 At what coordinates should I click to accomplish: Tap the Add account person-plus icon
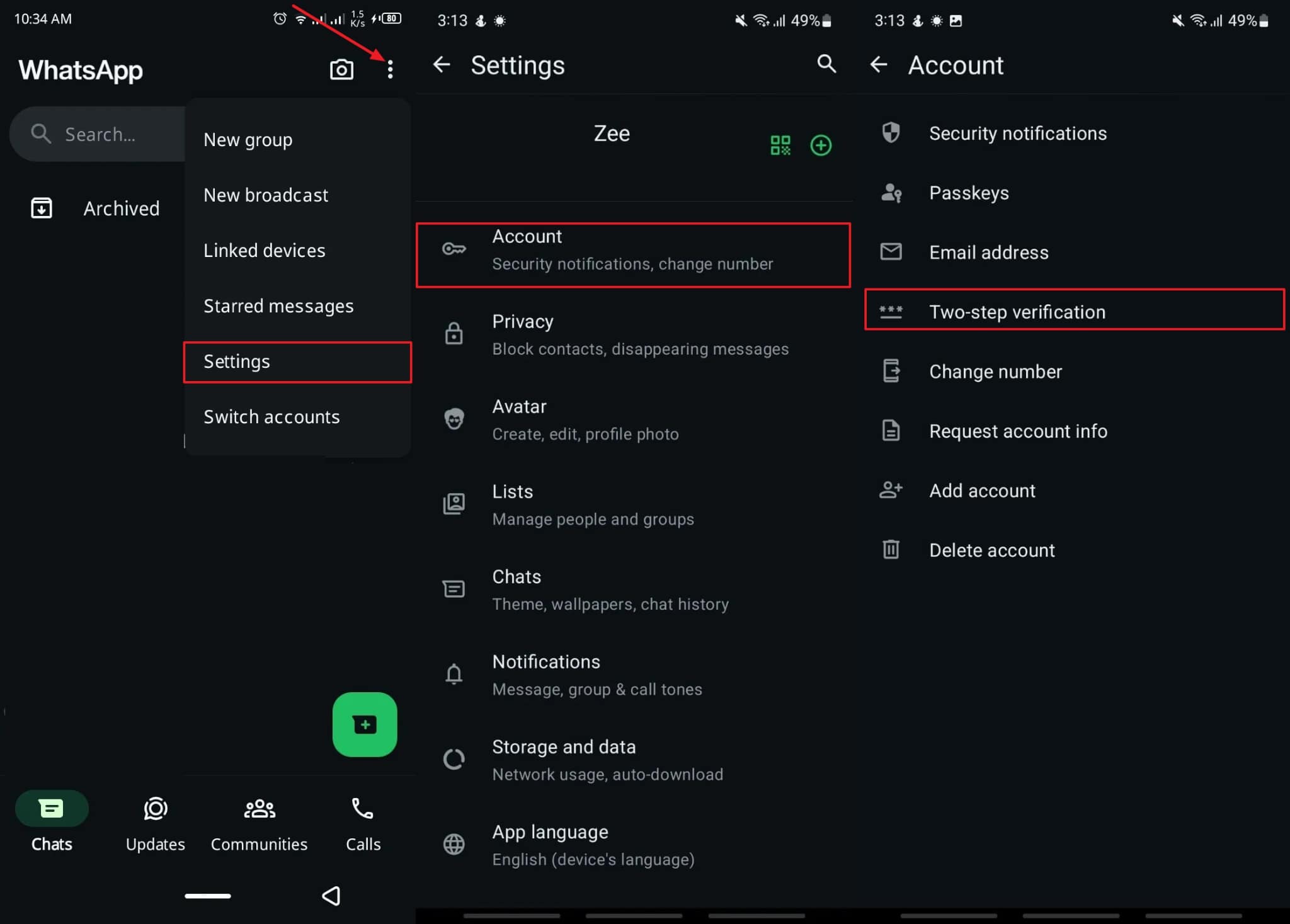tap(891, 489)
